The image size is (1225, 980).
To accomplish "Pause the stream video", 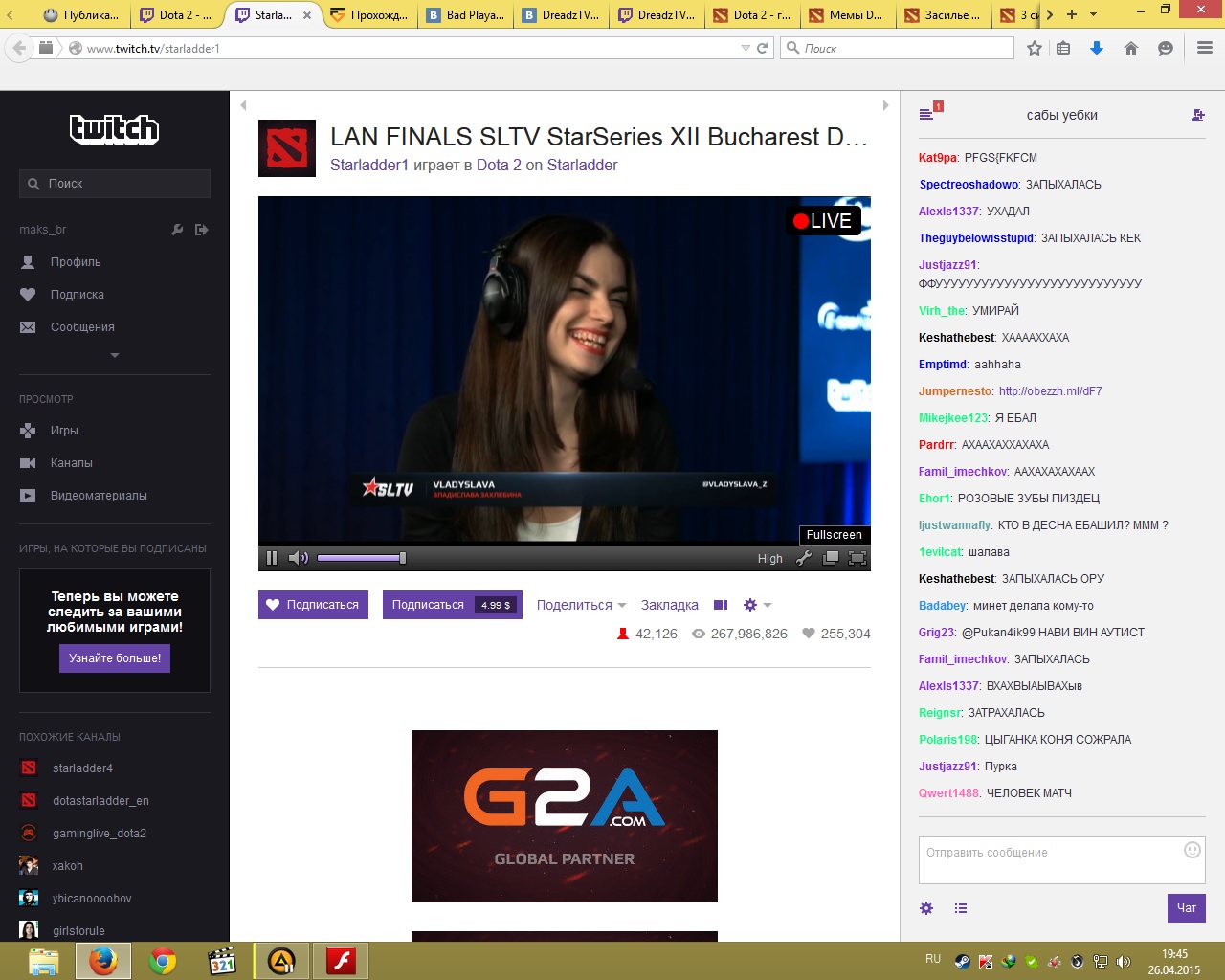I will point(272,558).
